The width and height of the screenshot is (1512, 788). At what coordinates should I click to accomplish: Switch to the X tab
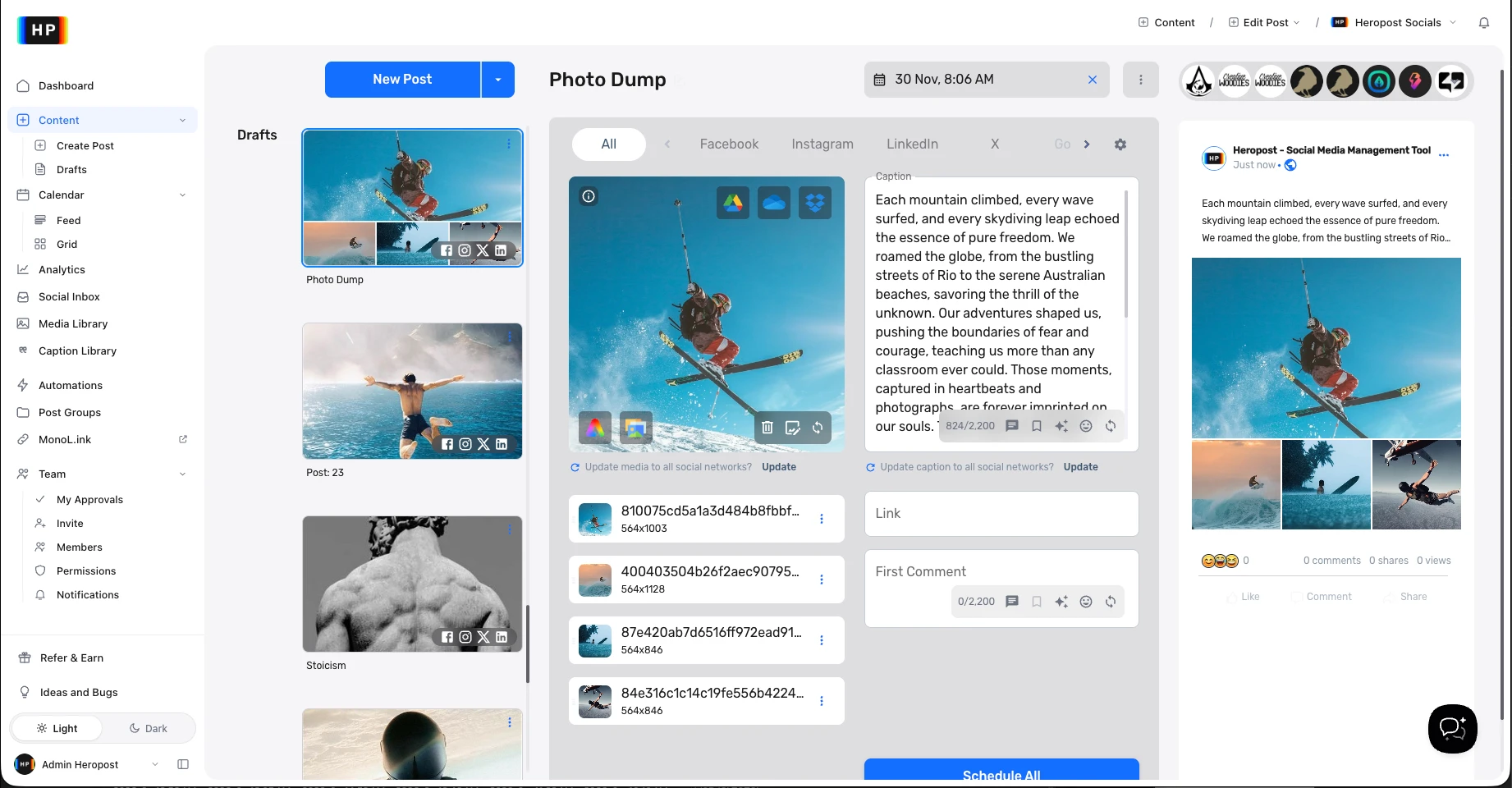(x=995, y=144)
